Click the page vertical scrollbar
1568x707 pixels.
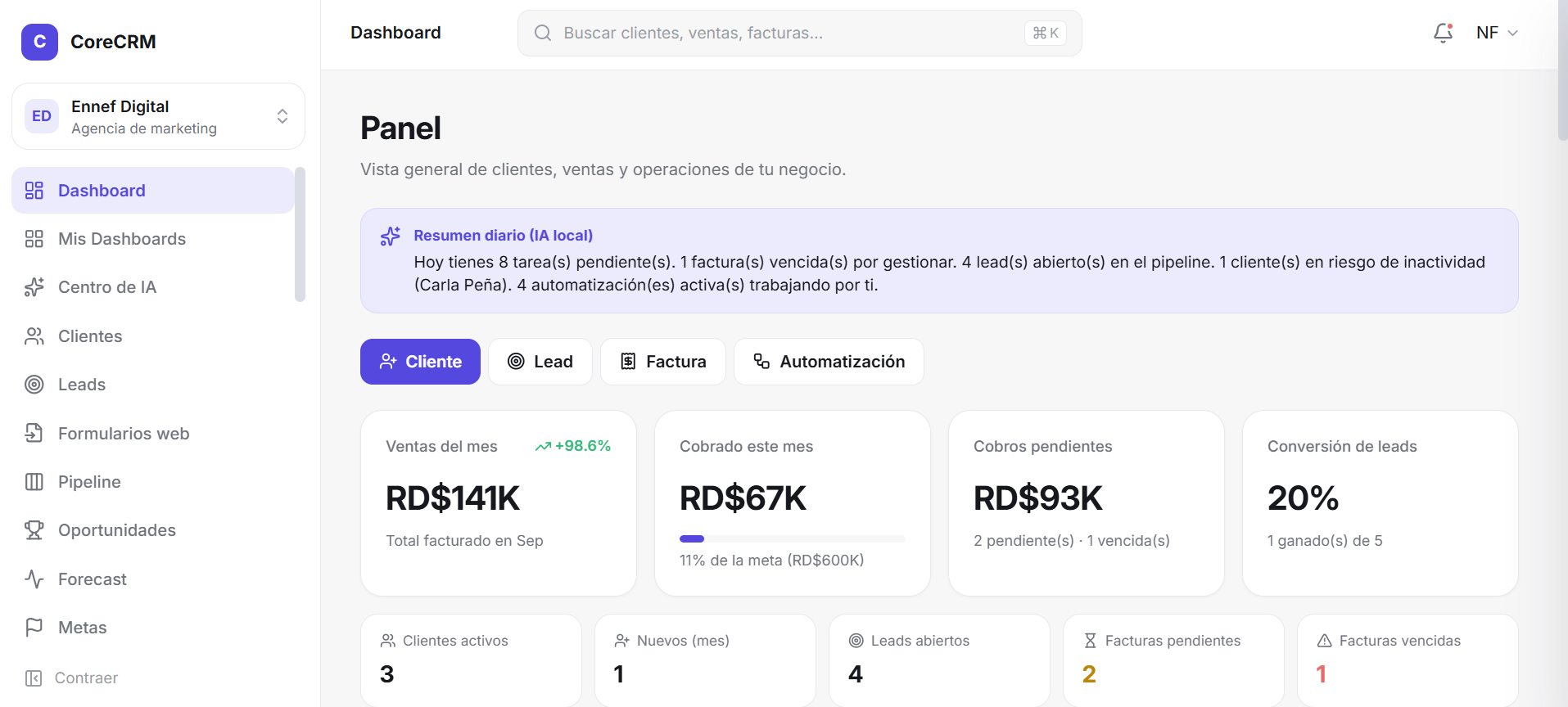click(1562, 70)
